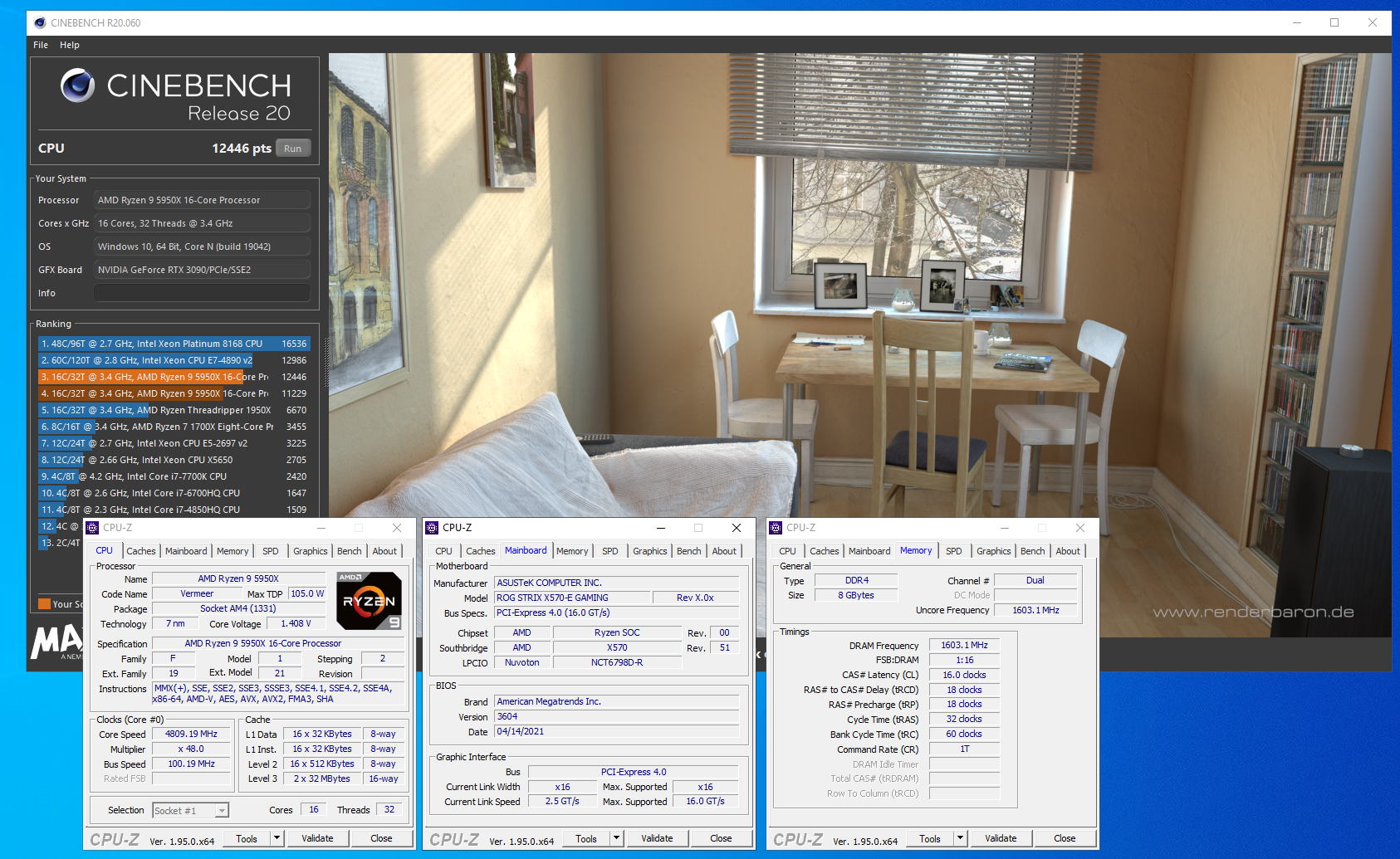Click the Cinebench sphere logo in left panel
This screenshot has width=1400, height=859.
click(77, 85)
